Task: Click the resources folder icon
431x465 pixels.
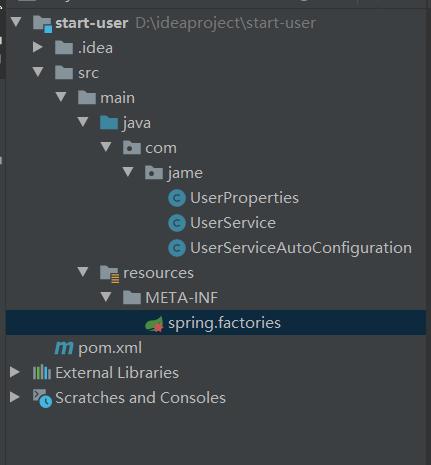Action: (x=110, y=274)
